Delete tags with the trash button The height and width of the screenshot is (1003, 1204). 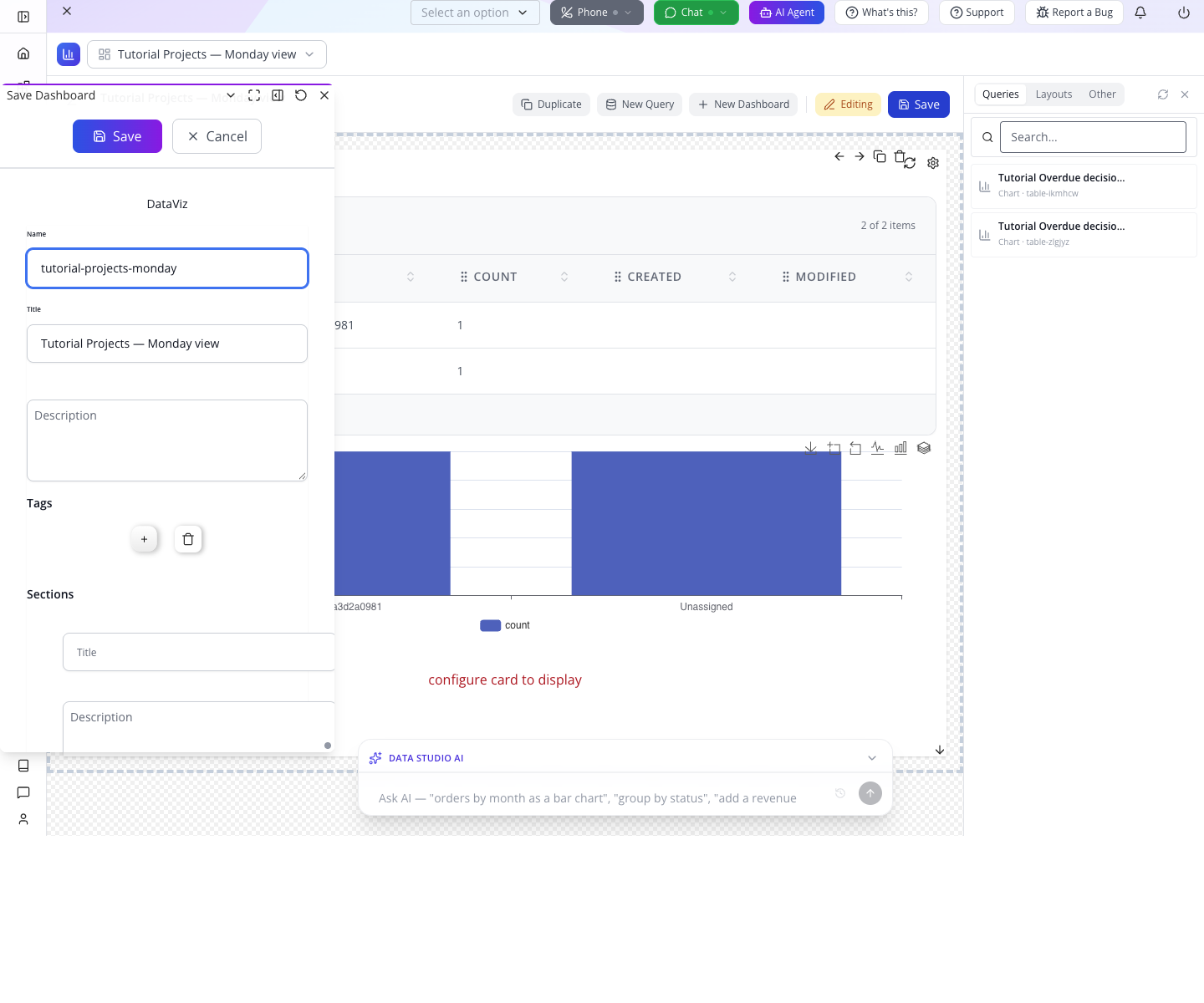(188, 539)
